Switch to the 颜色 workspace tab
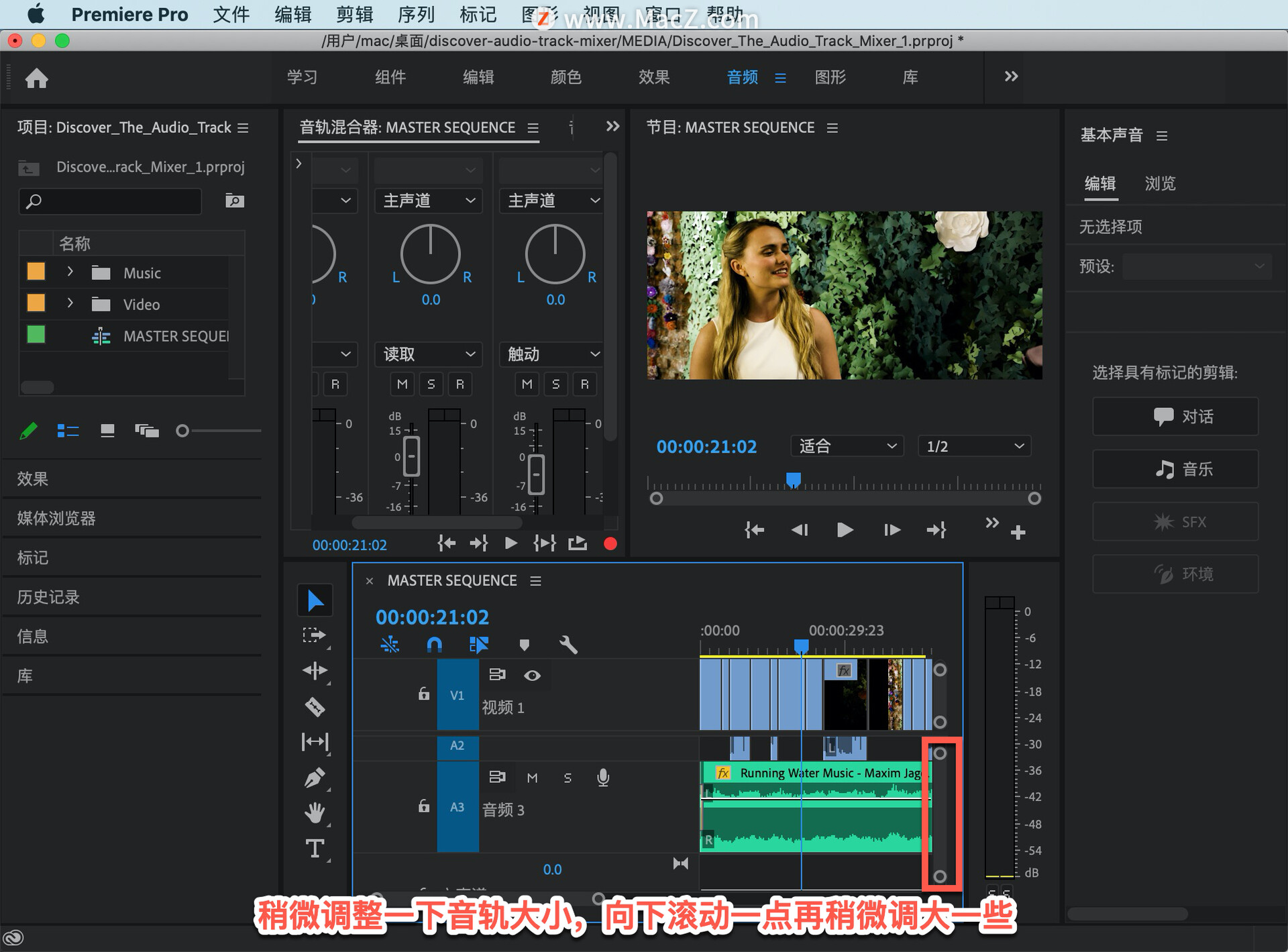 [x=566, y=77]
